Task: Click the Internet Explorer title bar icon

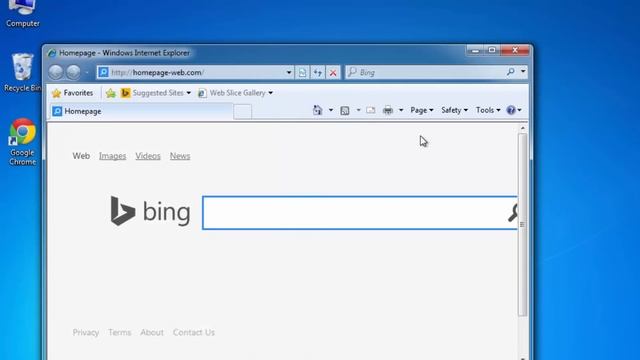Action: pyautogui.click(x=52, y=53)
